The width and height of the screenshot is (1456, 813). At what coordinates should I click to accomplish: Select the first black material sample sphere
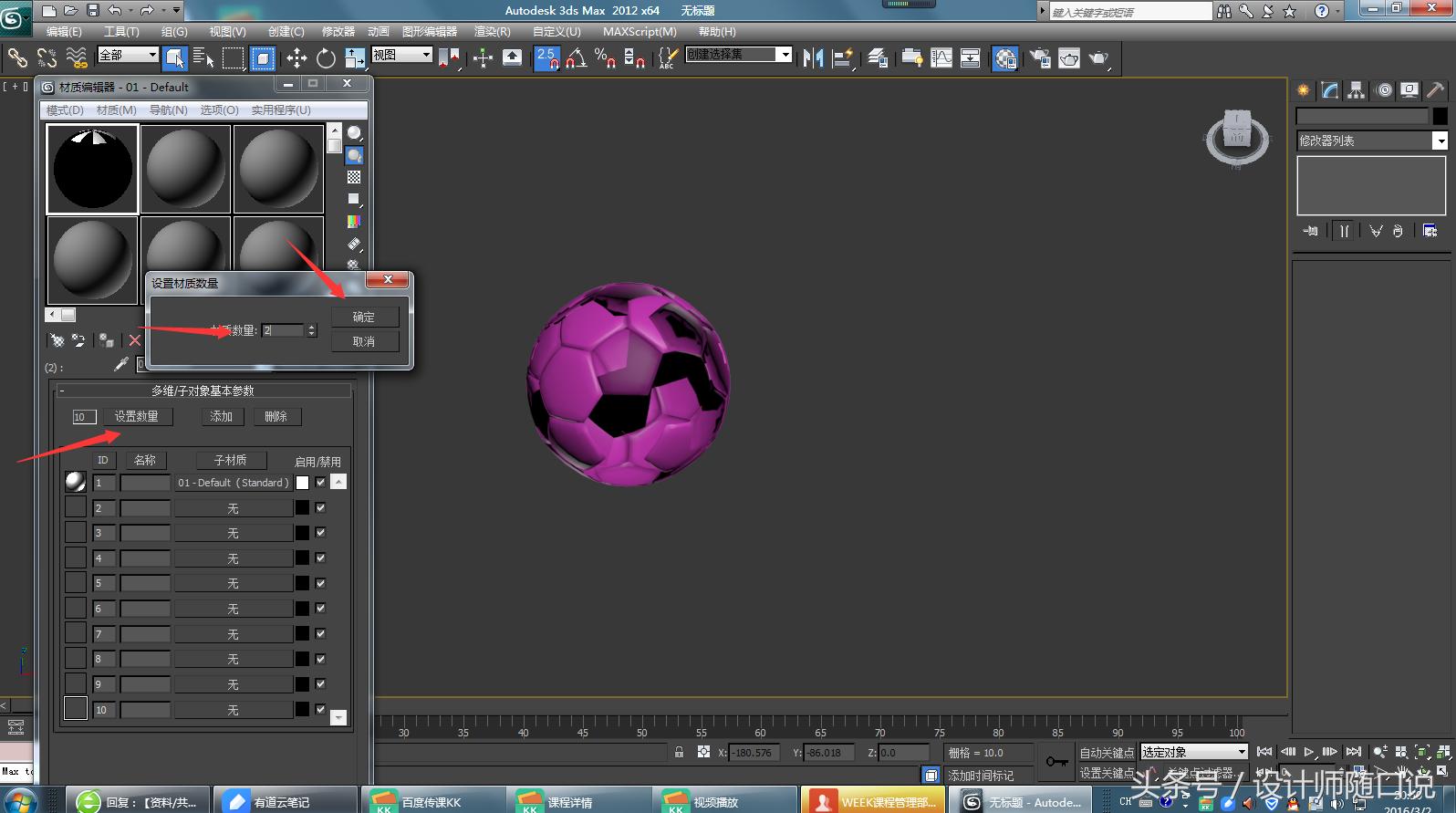92,169
